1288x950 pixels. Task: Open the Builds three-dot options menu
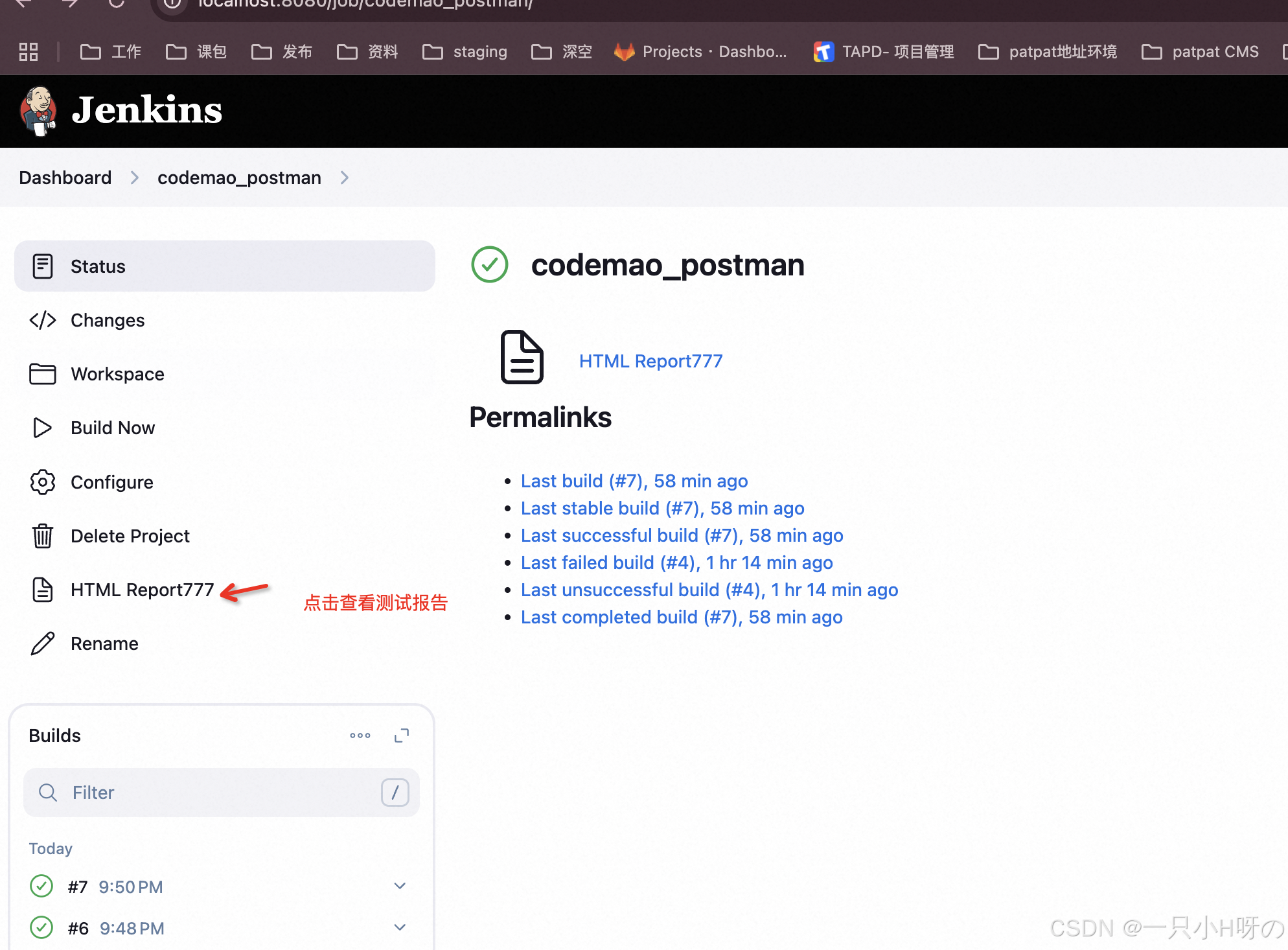360,736
